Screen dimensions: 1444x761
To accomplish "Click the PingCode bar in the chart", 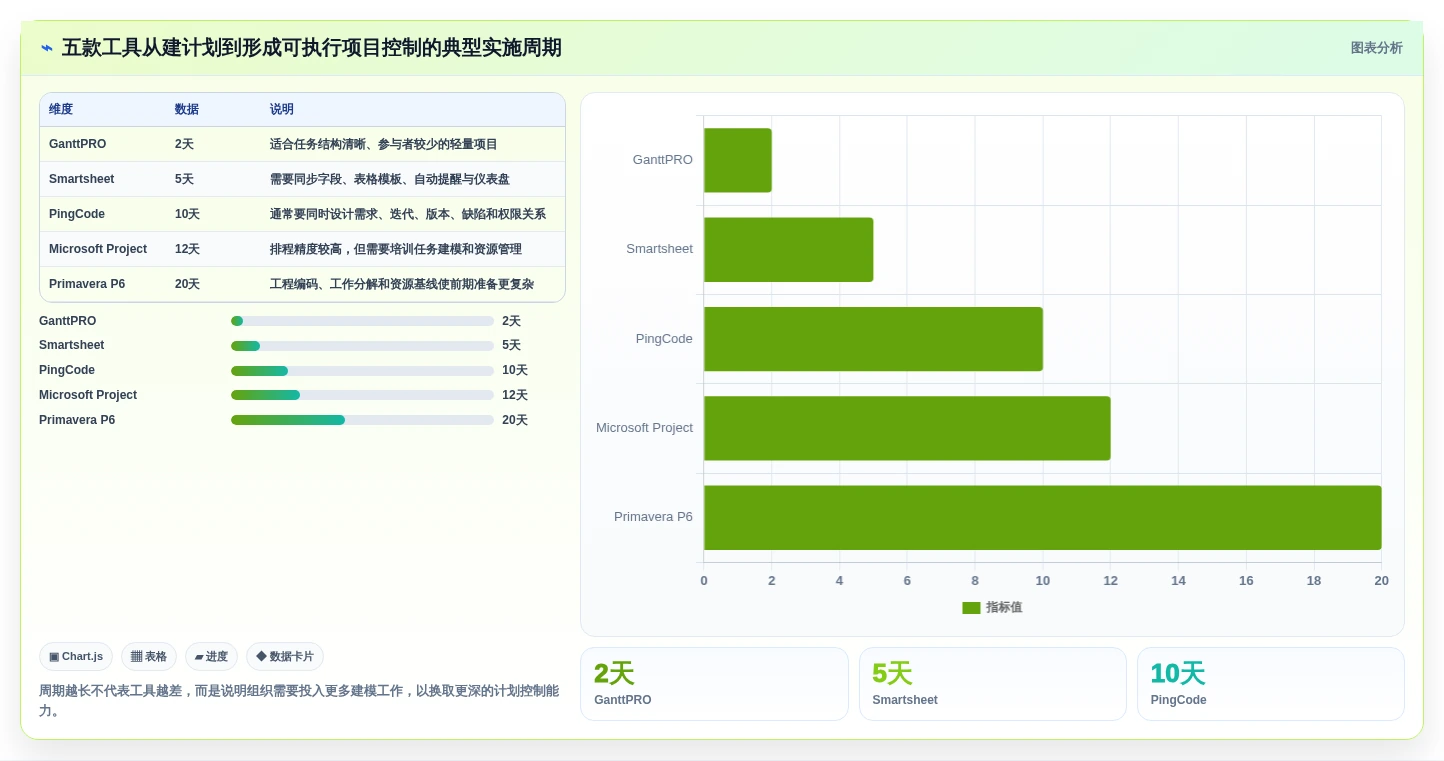I will click(x=873, y=339).
